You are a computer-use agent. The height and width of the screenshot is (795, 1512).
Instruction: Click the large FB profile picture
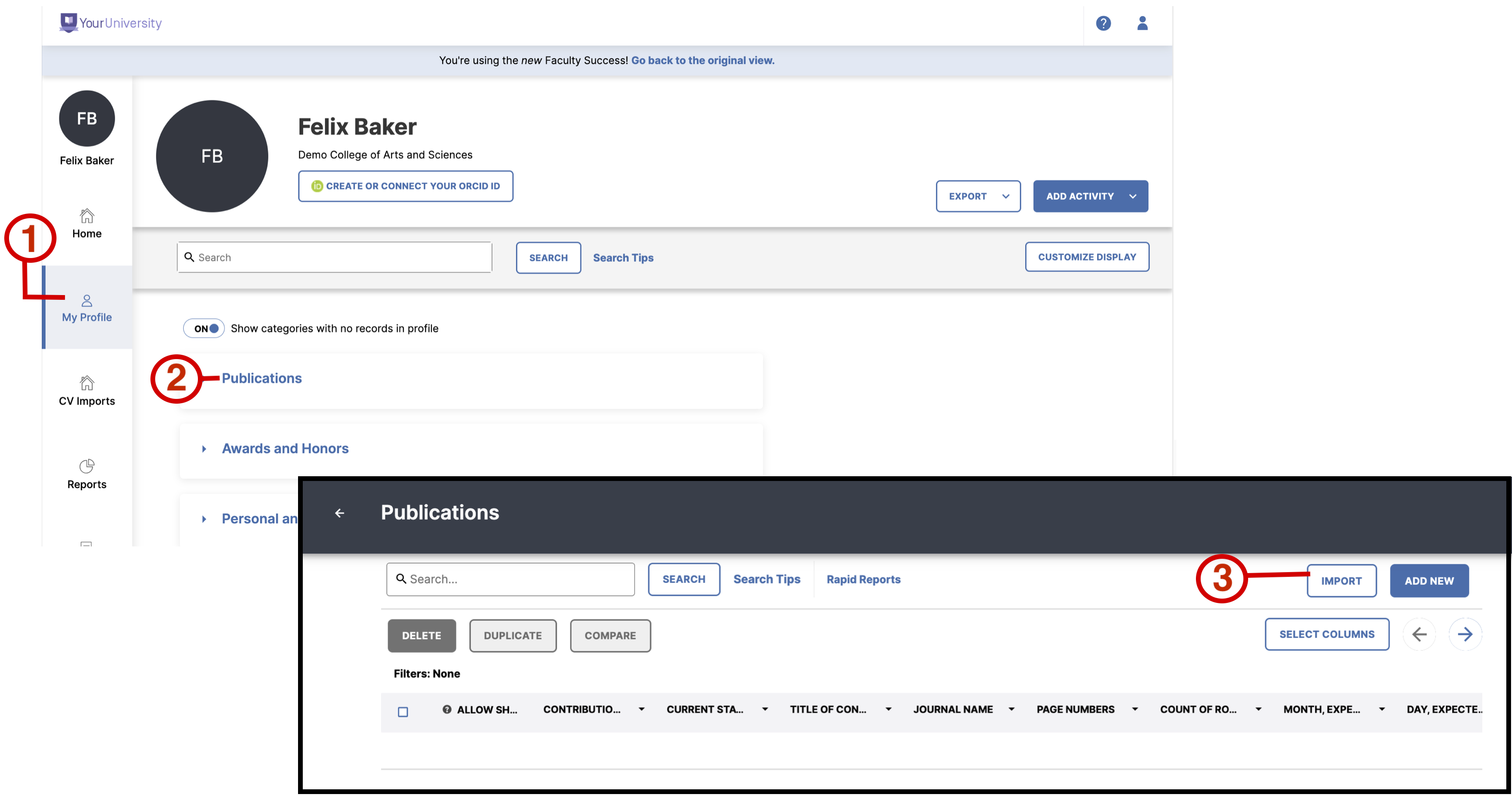pyautogui.click(x=212, y=156)
